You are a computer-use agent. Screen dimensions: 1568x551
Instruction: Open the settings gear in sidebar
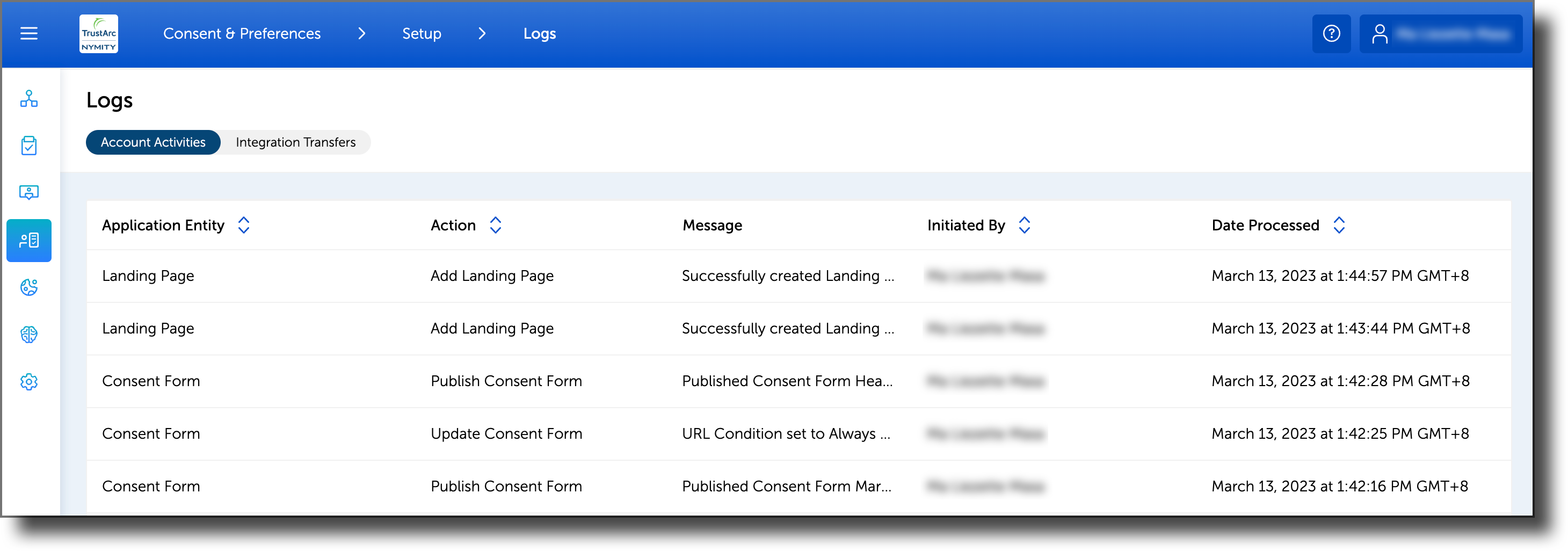(x=28, y=382)
